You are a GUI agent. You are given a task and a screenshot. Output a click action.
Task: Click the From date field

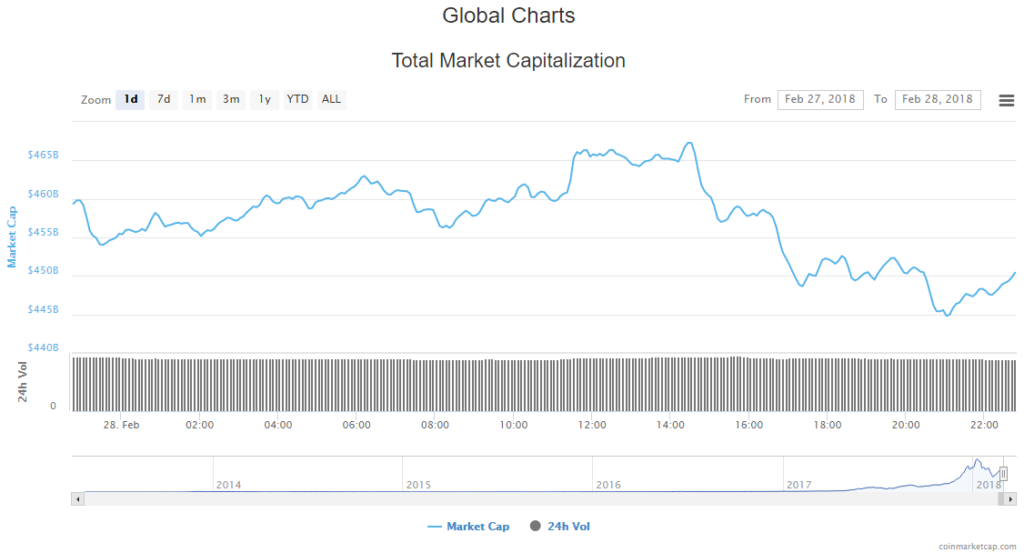[x=820, y=99]
